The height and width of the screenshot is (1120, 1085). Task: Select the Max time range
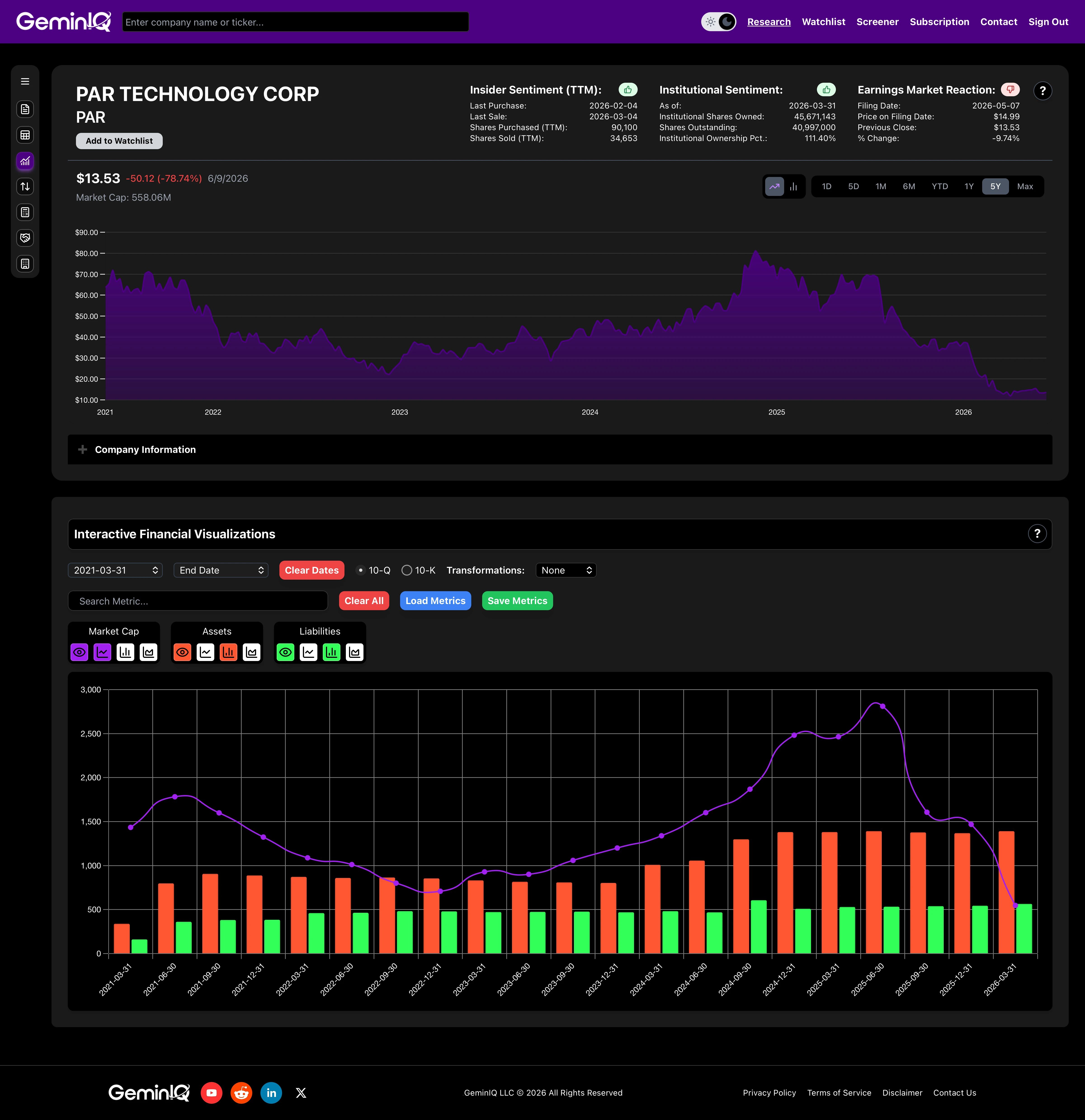pyautogui.click(x=1025, y=186)
